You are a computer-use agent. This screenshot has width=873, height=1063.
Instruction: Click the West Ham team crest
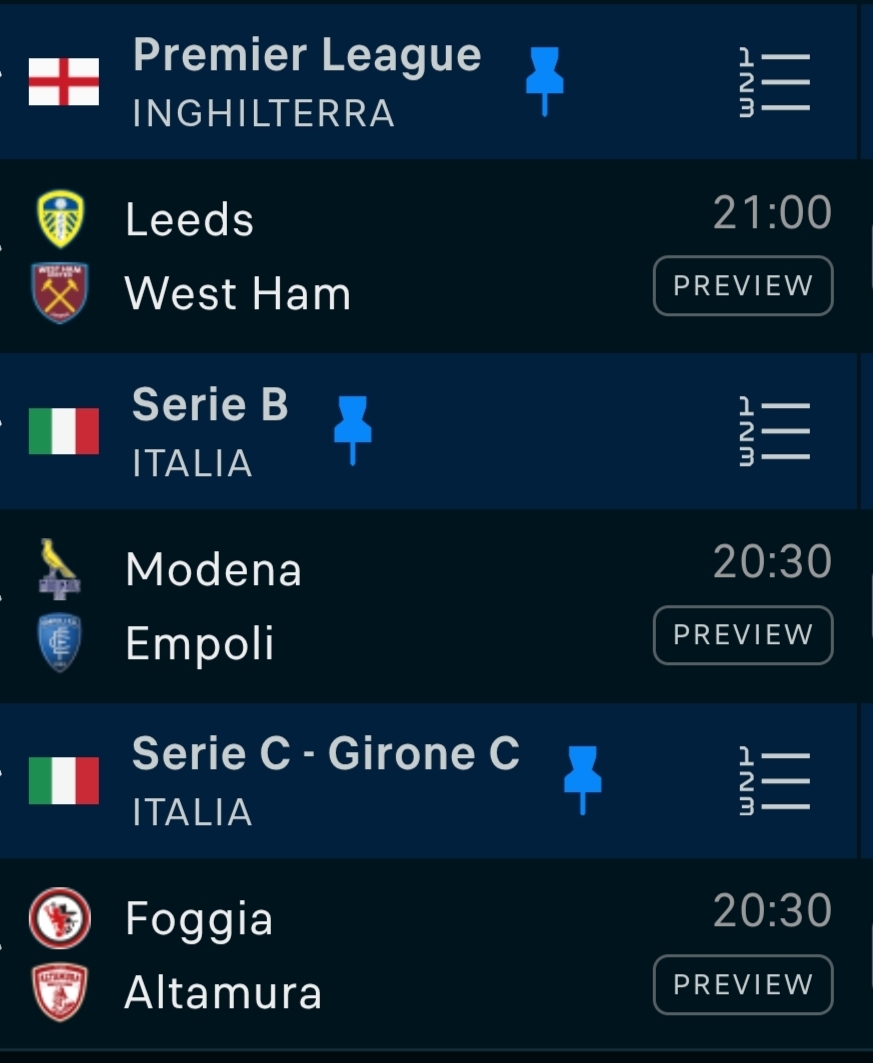61,293
